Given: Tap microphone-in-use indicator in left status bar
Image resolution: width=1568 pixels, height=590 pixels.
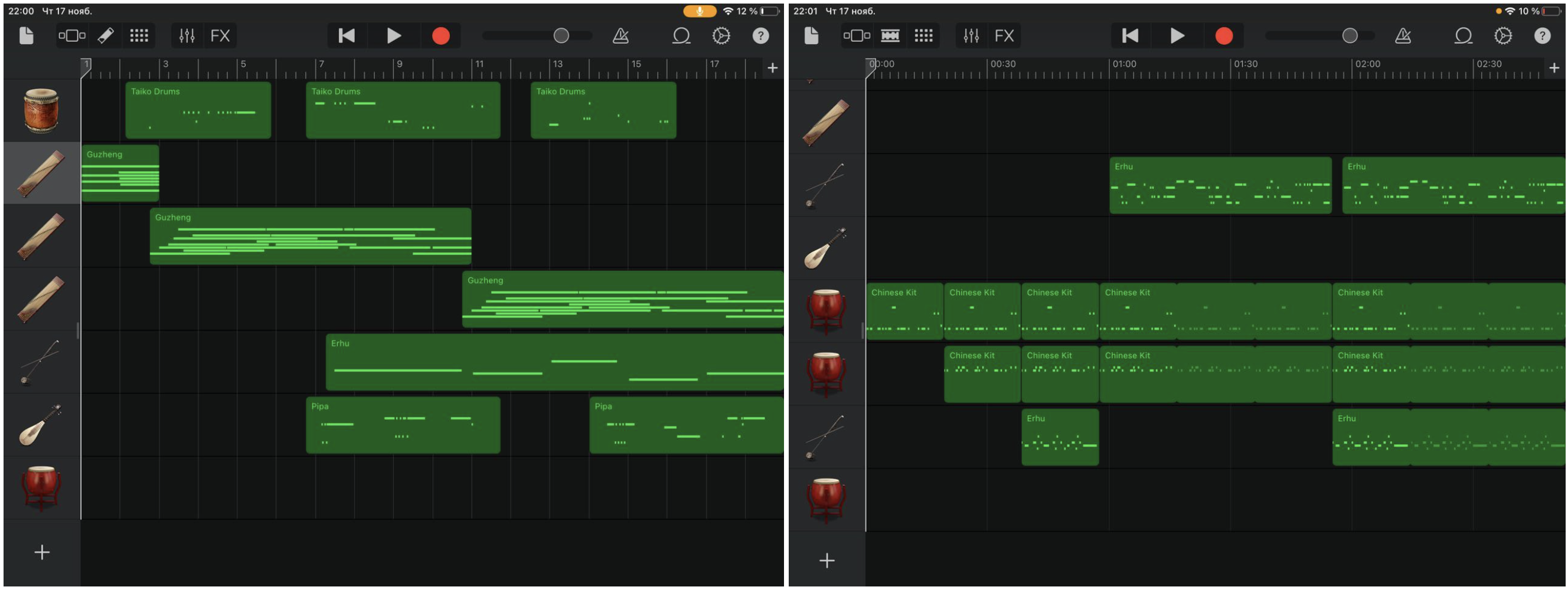Looking at the screenshot, I should tap(700, 11).
